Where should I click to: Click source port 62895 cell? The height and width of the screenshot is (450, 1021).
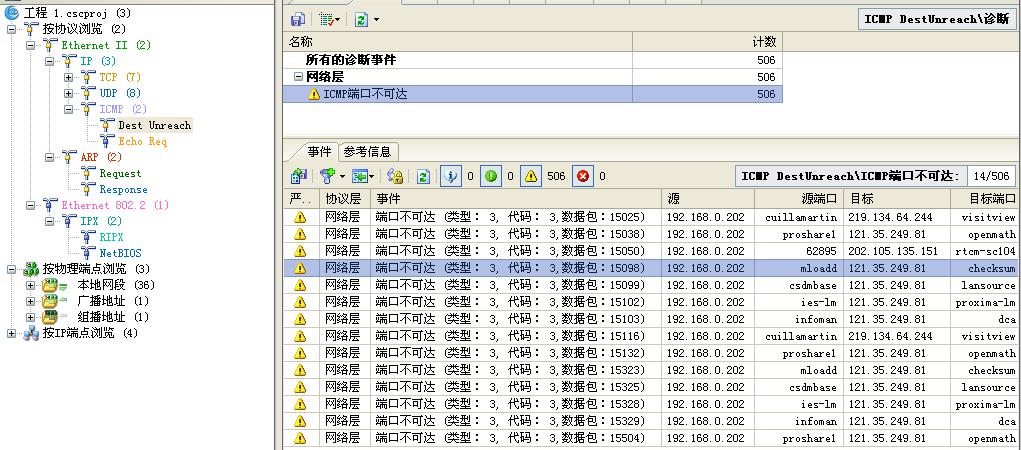(798, 251)
